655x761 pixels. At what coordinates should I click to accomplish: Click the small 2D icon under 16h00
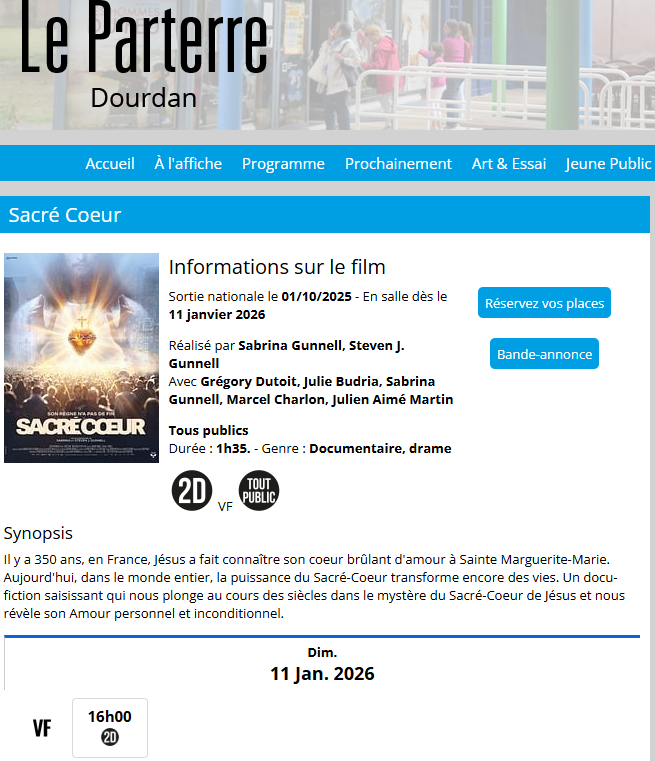click(x=110, y=738)
